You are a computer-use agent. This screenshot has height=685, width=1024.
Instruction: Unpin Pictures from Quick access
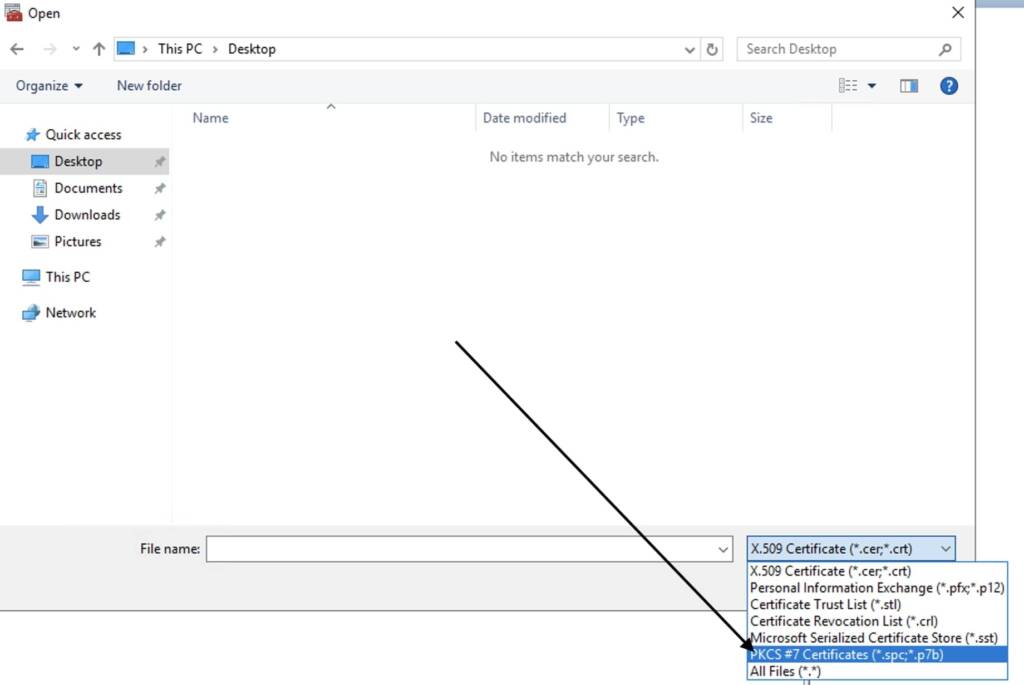click(159, 241)
